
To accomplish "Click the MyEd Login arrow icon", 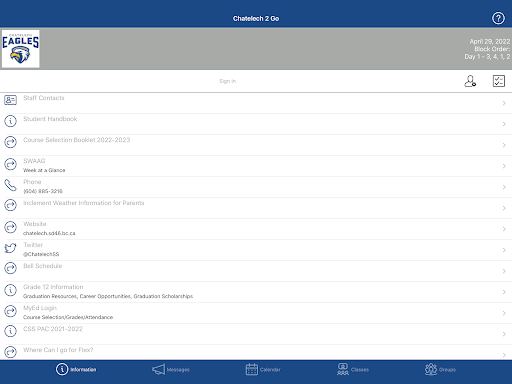I will pos(10,311).
